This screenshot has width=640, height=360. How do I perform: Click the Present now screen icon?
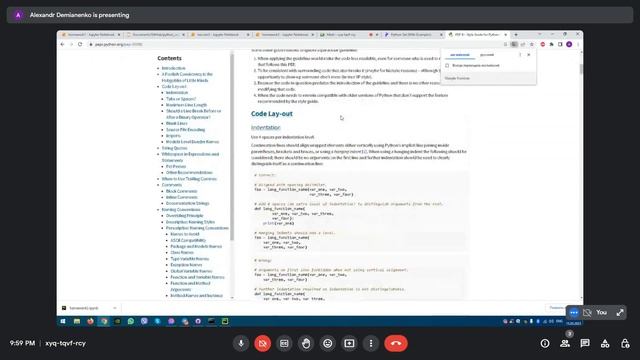349,343
